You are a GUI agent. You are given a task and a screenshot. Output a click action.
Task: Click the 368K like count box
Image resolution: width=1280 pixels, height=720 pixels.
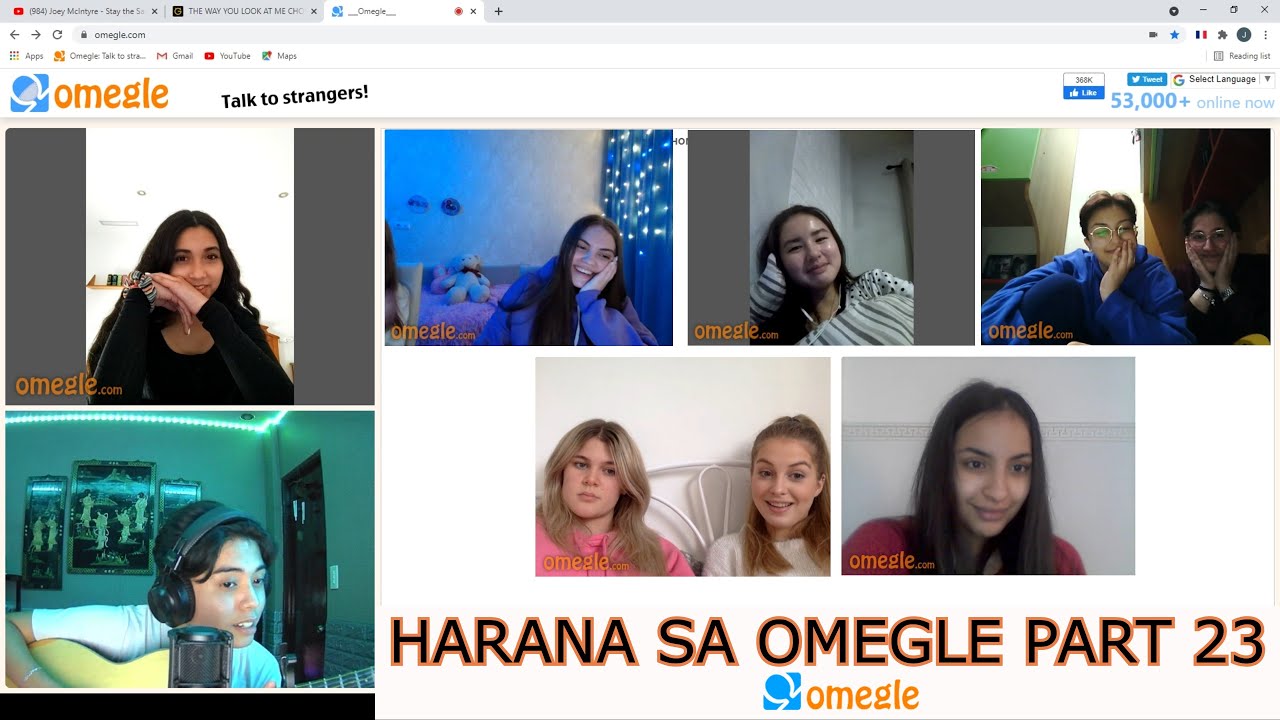[1083, 79]
